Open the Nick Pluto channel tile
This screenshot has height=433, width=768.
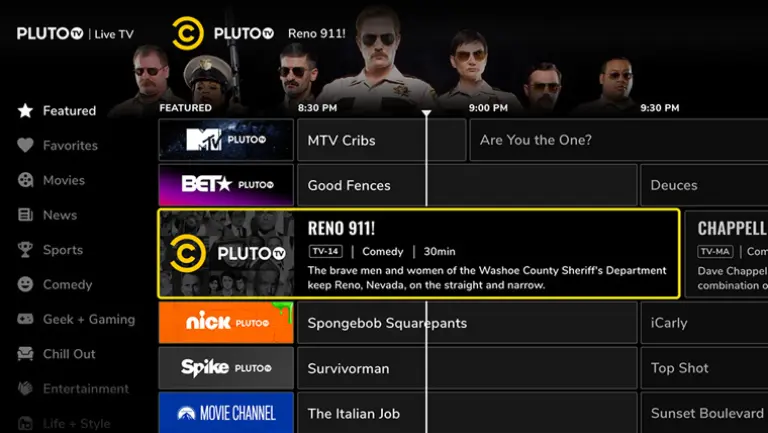coord(226,322)
